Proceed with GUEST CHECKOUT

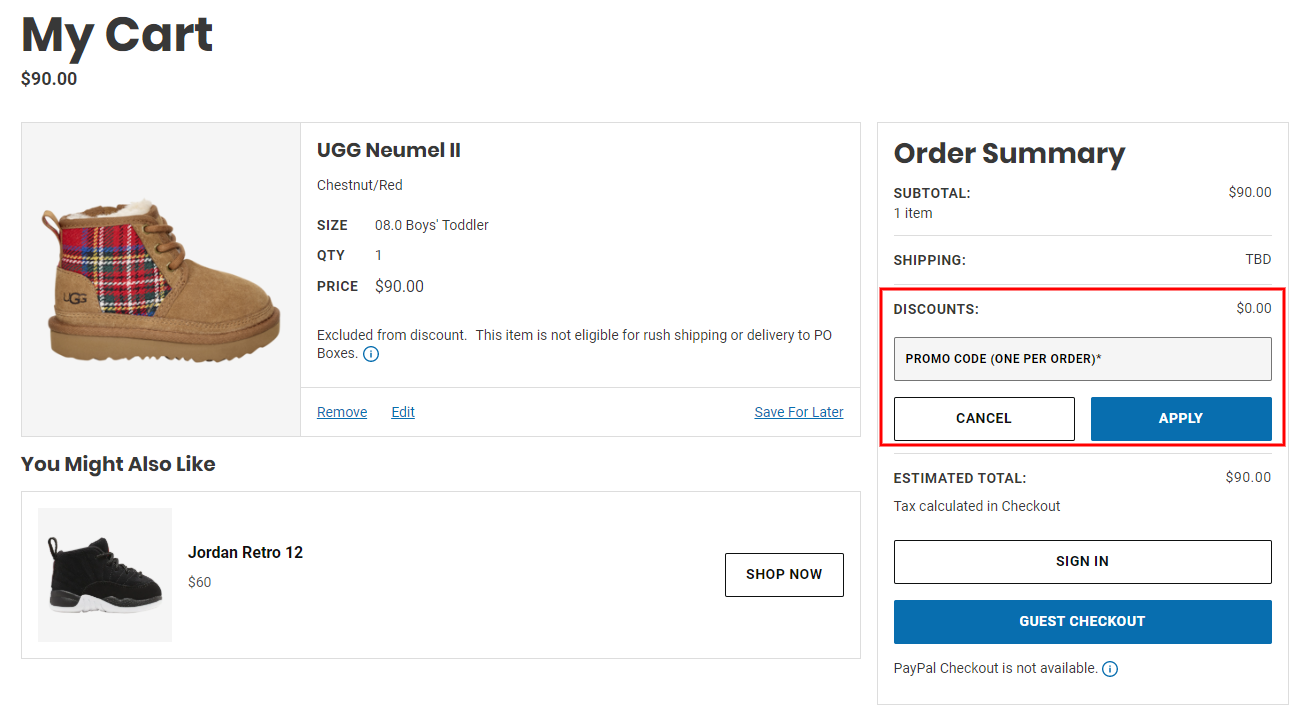point(1082,622)
